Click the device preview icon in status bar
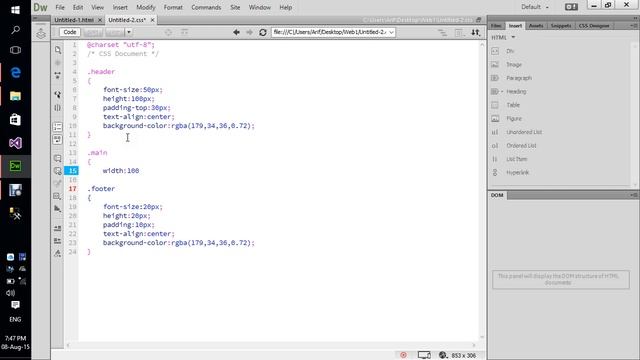Screen dimensions: 640x360 pyautogui.click(x=424, y=355)
